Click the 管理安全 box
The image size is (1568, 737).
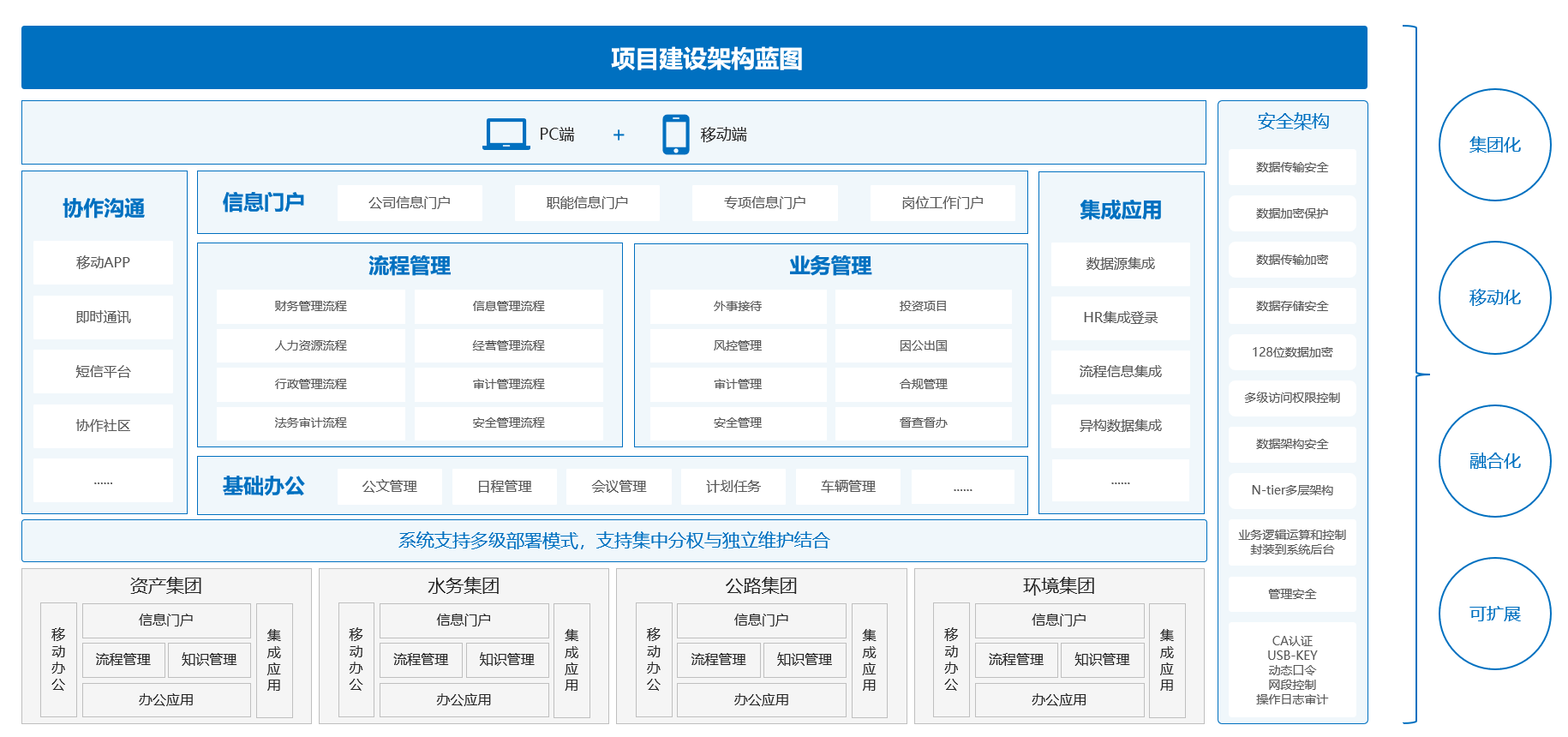click(1292, 594)
